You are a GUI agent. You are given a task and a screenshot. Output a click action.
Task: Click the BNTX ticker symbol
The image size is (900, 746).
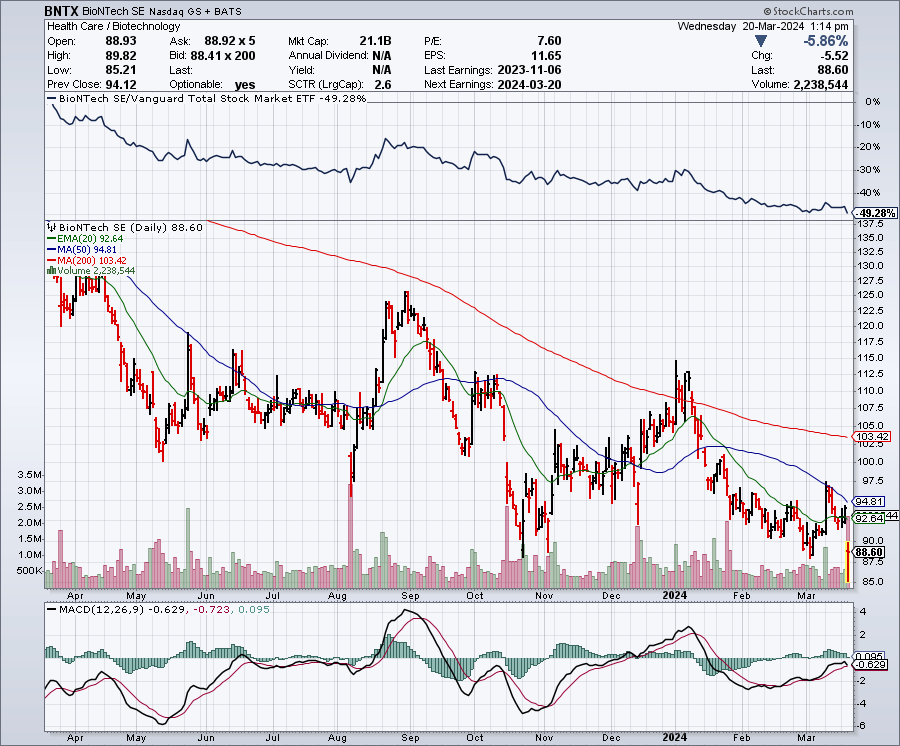tap(62, 11)
